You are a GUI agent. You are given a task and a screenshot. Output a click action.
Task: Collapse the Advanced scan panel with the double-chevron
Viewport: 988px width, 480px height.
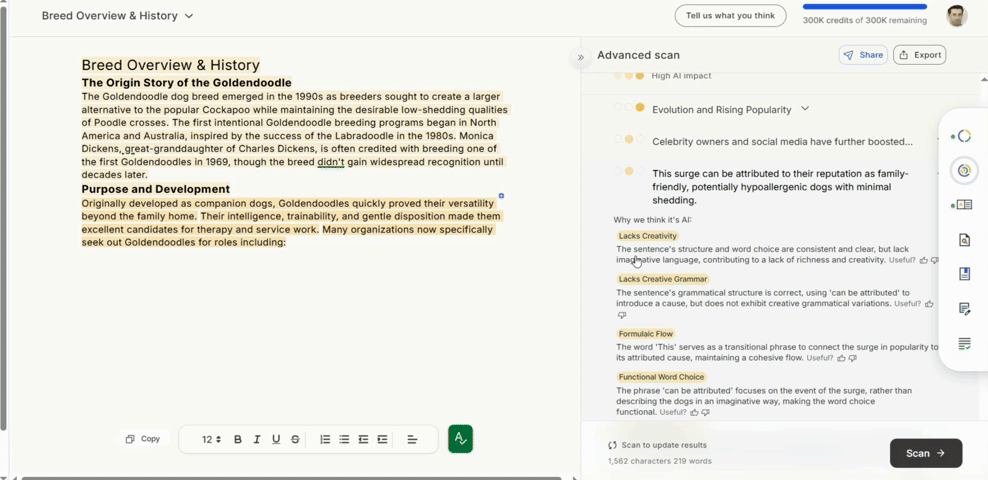click(580, 57)
